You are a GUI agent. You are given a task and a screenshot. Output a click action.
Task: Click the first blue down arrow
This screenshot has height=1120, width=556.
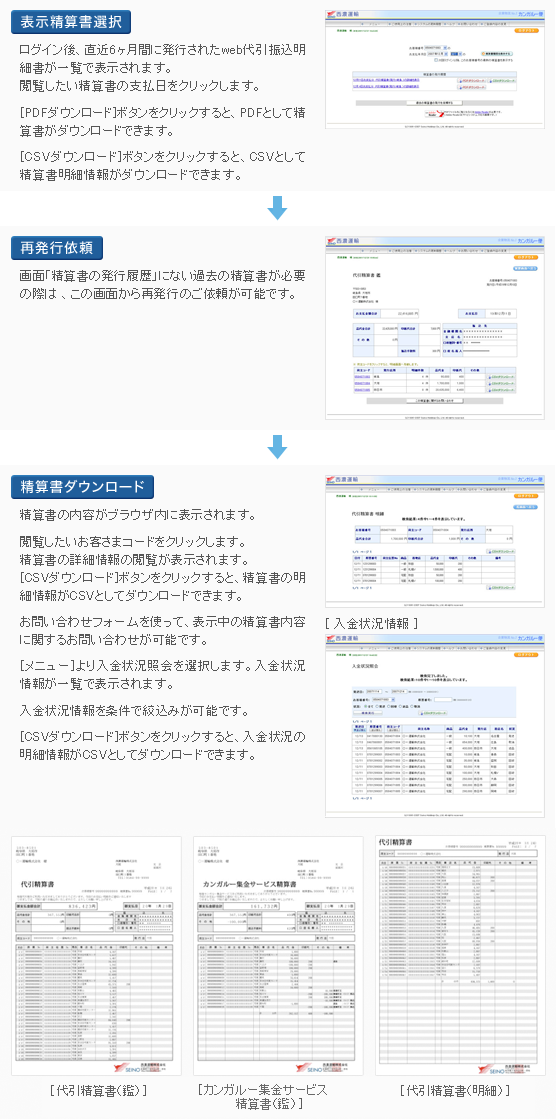[x=277, y=208]
